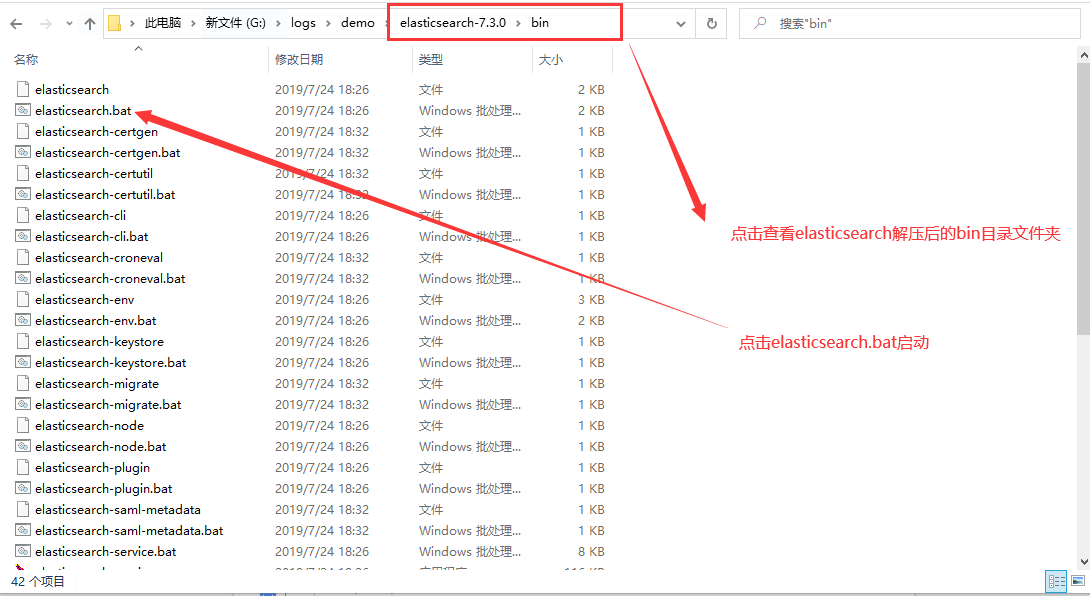Screen dimensions: 1090x596
Task: Click the elasticsearch-service.bat file icon
Action: click(22, 551)
